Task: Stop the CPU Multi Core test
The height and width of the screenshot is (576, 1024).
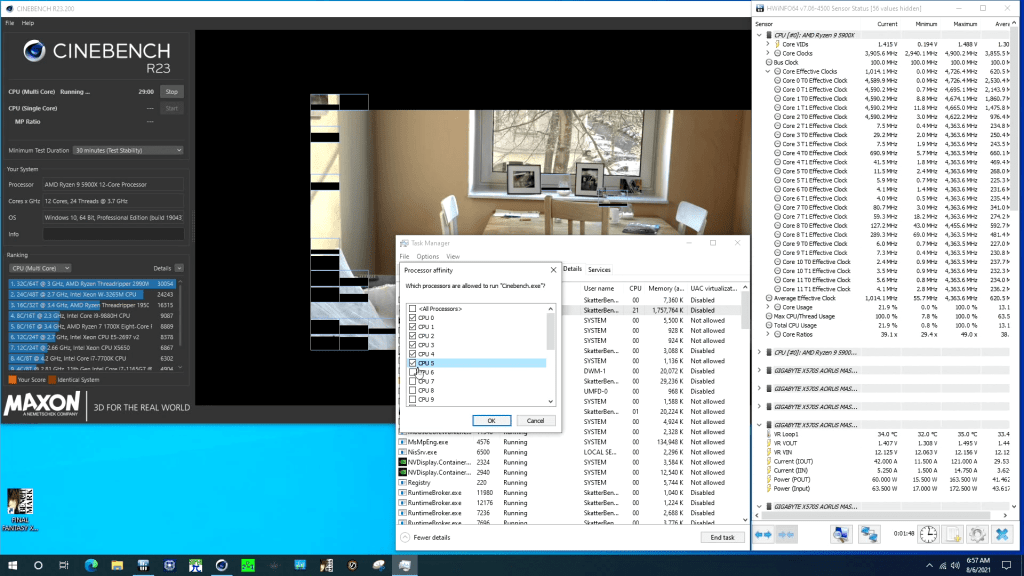Action: coord(172,92)
